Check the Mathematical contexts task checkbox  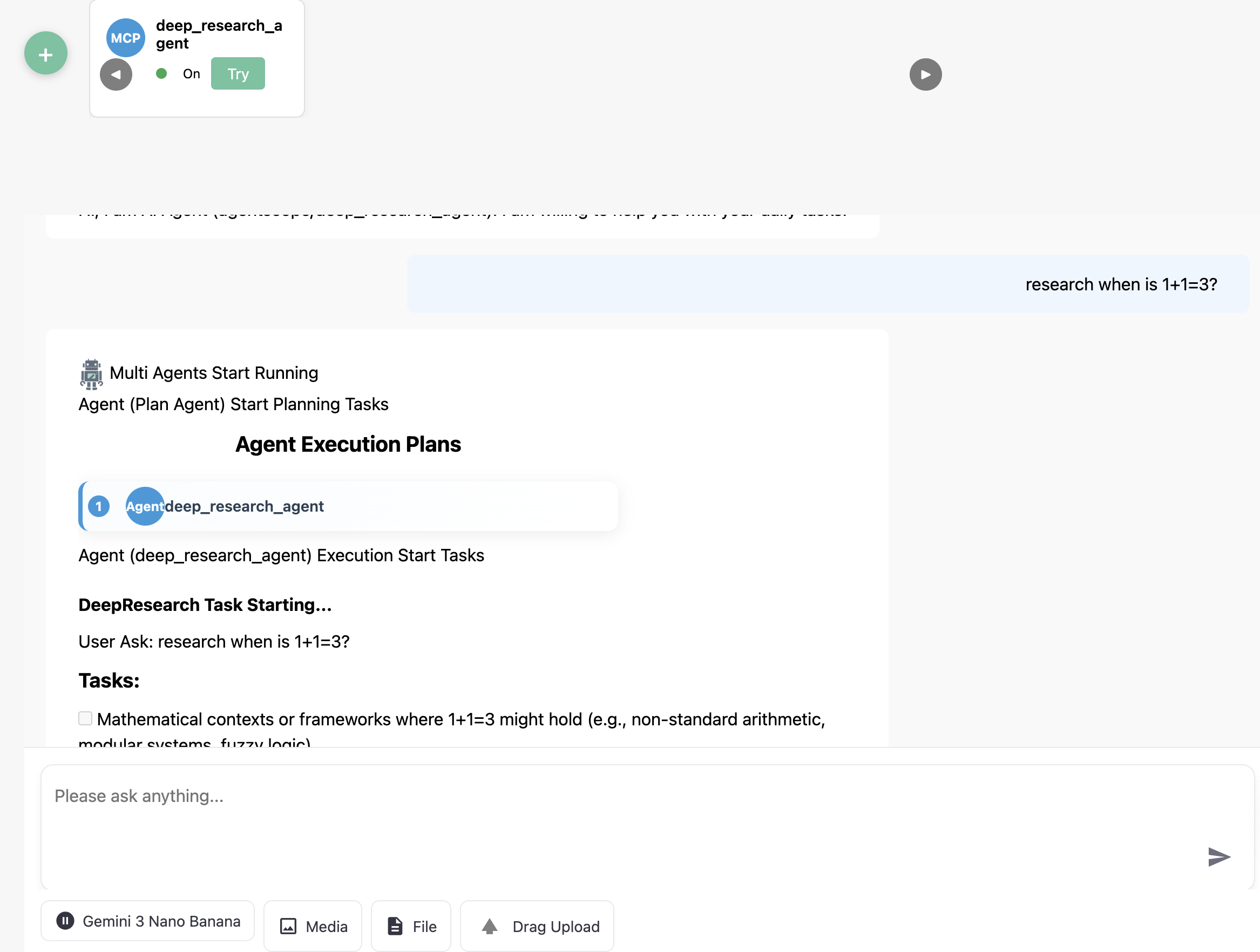(85, 718)
